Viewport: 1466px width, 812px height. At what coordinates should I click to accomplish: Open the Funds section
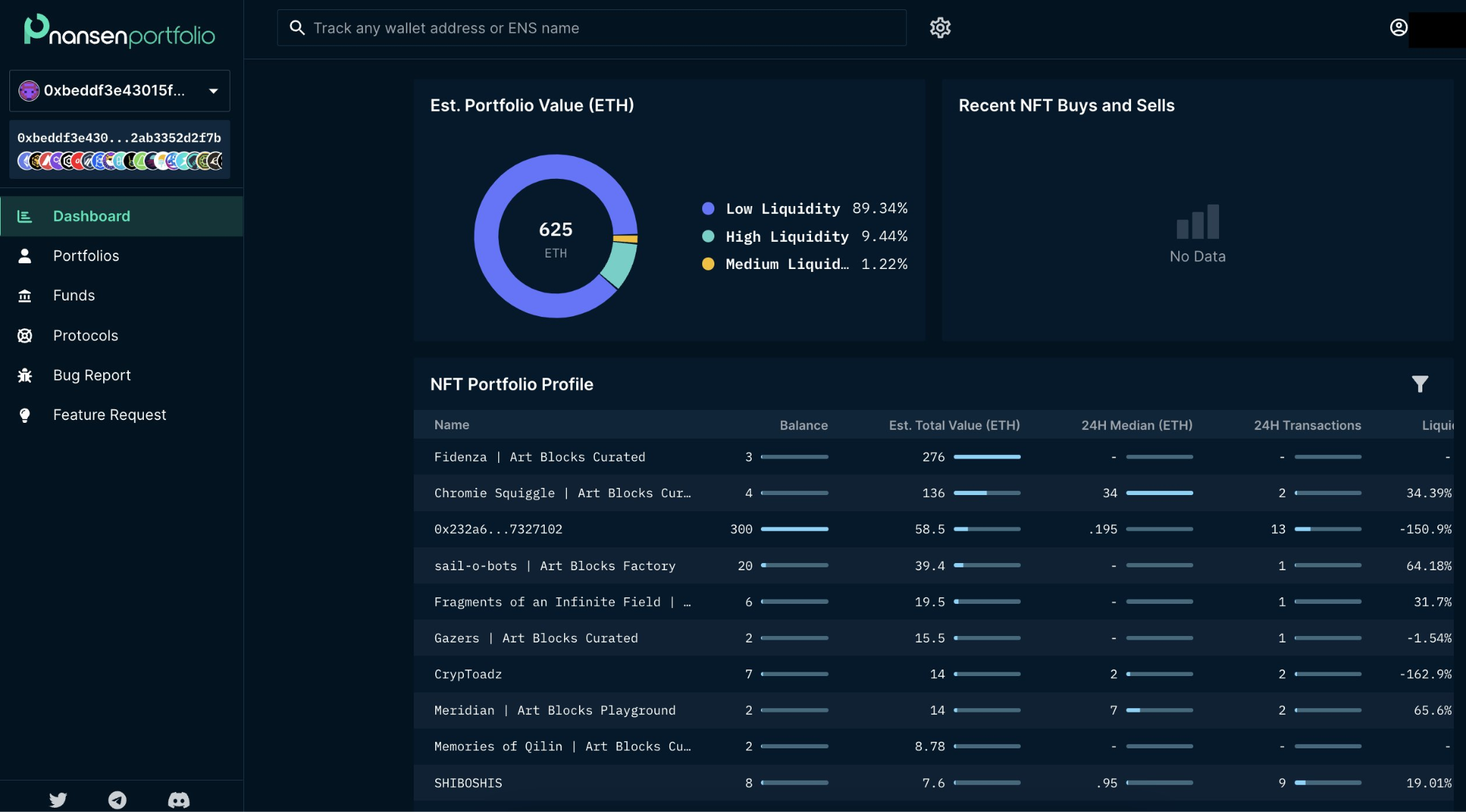(74, 295)
